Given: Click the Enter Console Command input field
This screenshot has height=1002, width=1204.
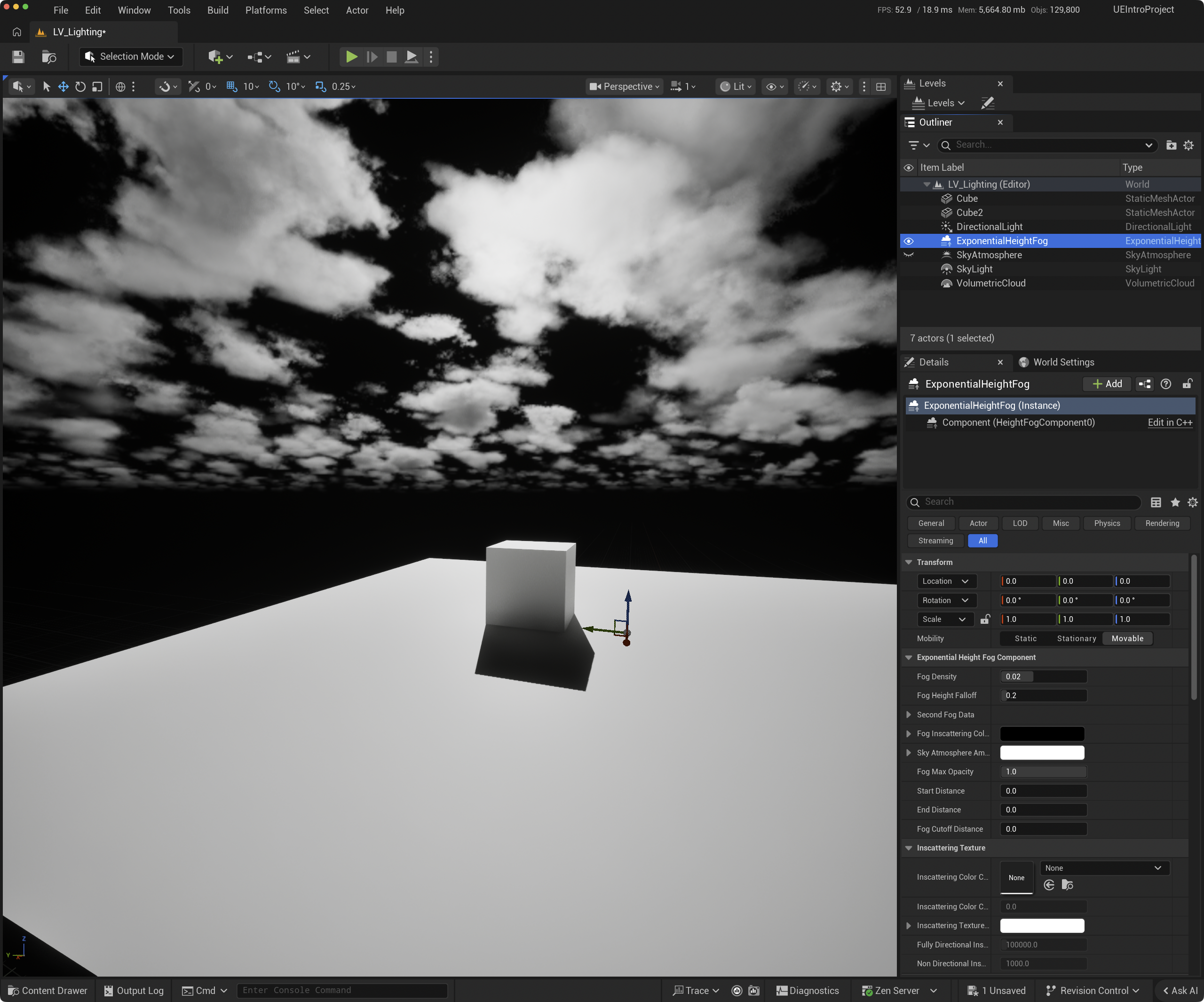Looking at the screenshot, I should coord(342,991).
